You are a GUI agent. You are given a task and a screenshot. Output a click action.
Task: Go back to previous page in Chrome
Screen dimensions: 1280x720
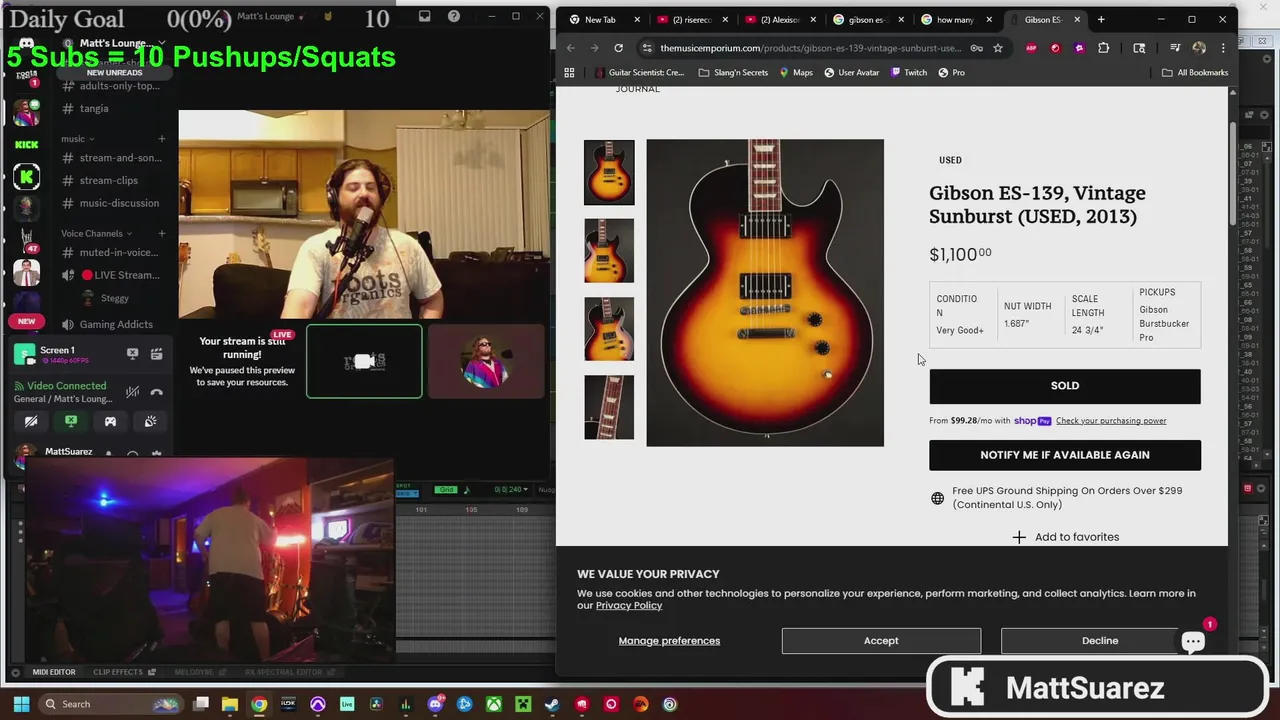click(570, 48)
